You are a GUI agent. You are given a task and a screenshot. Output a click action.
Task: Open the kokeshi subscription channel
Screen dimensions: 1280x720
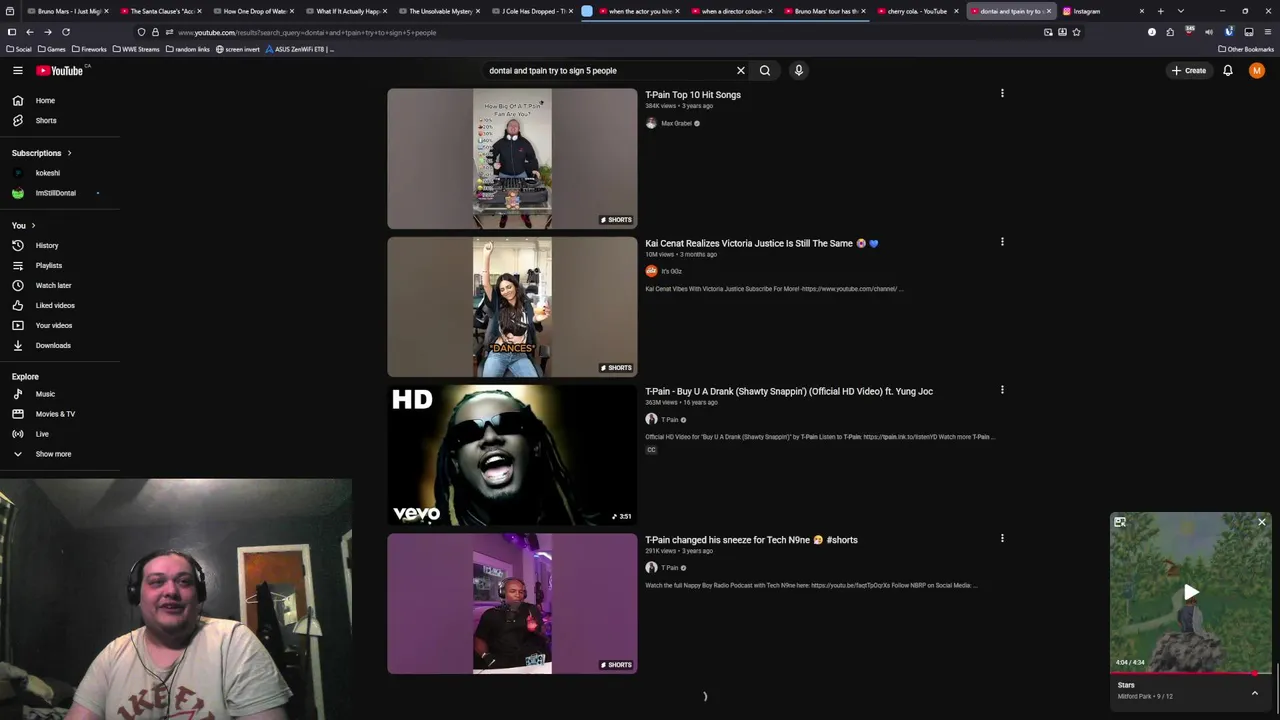point(60,173)
